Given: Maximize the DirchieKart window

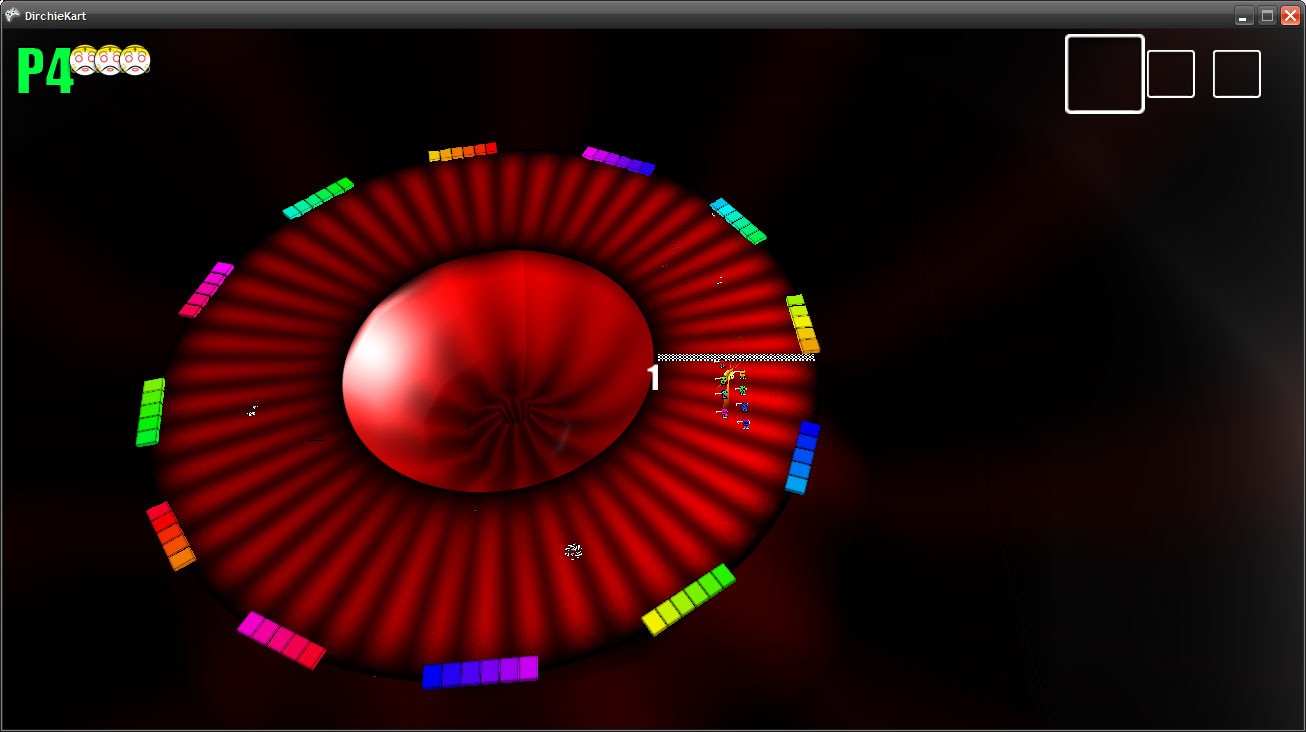Looking at the screenshot, I should coord(1266,15).
